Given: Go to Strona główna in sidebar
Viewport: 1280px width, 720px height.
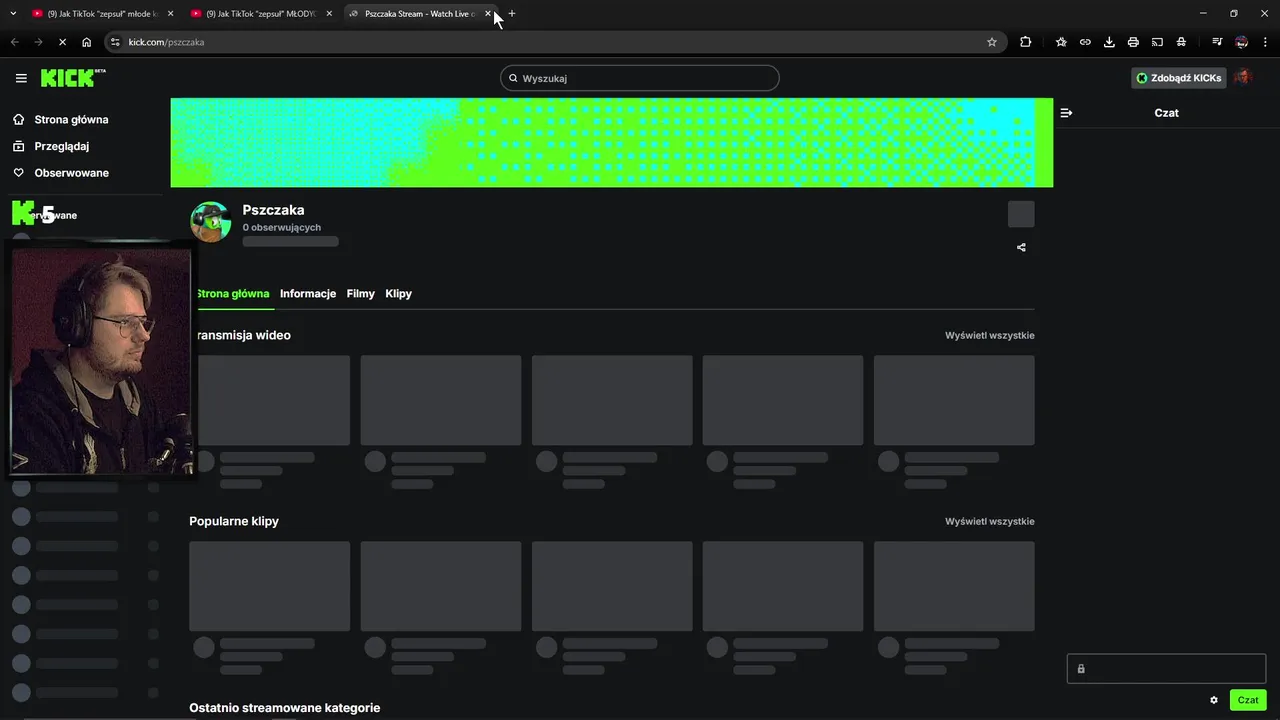Looking at the screenshot, I should tap(71, 119).
